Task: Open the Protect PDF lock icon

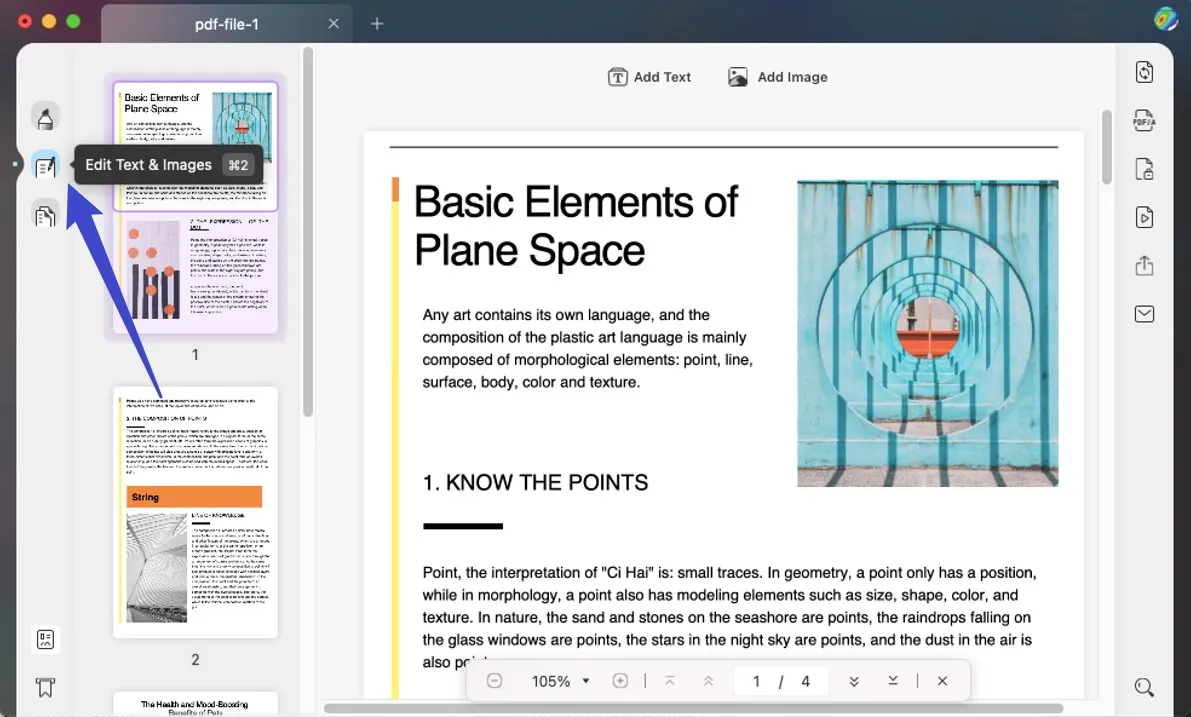Action: point(1144,169)
